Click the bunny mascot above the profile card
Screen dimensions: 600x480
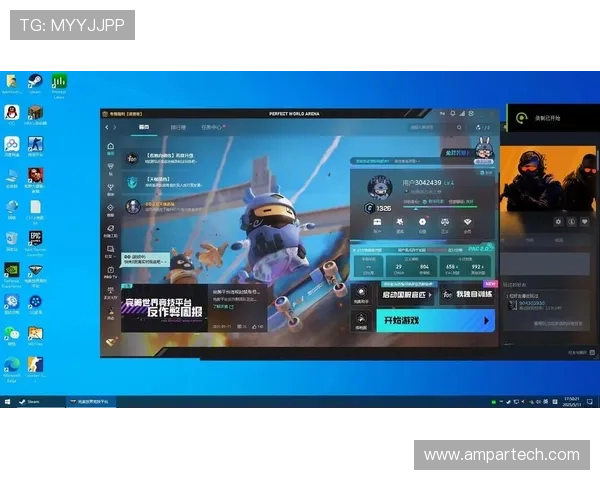[x=483, y=150]
